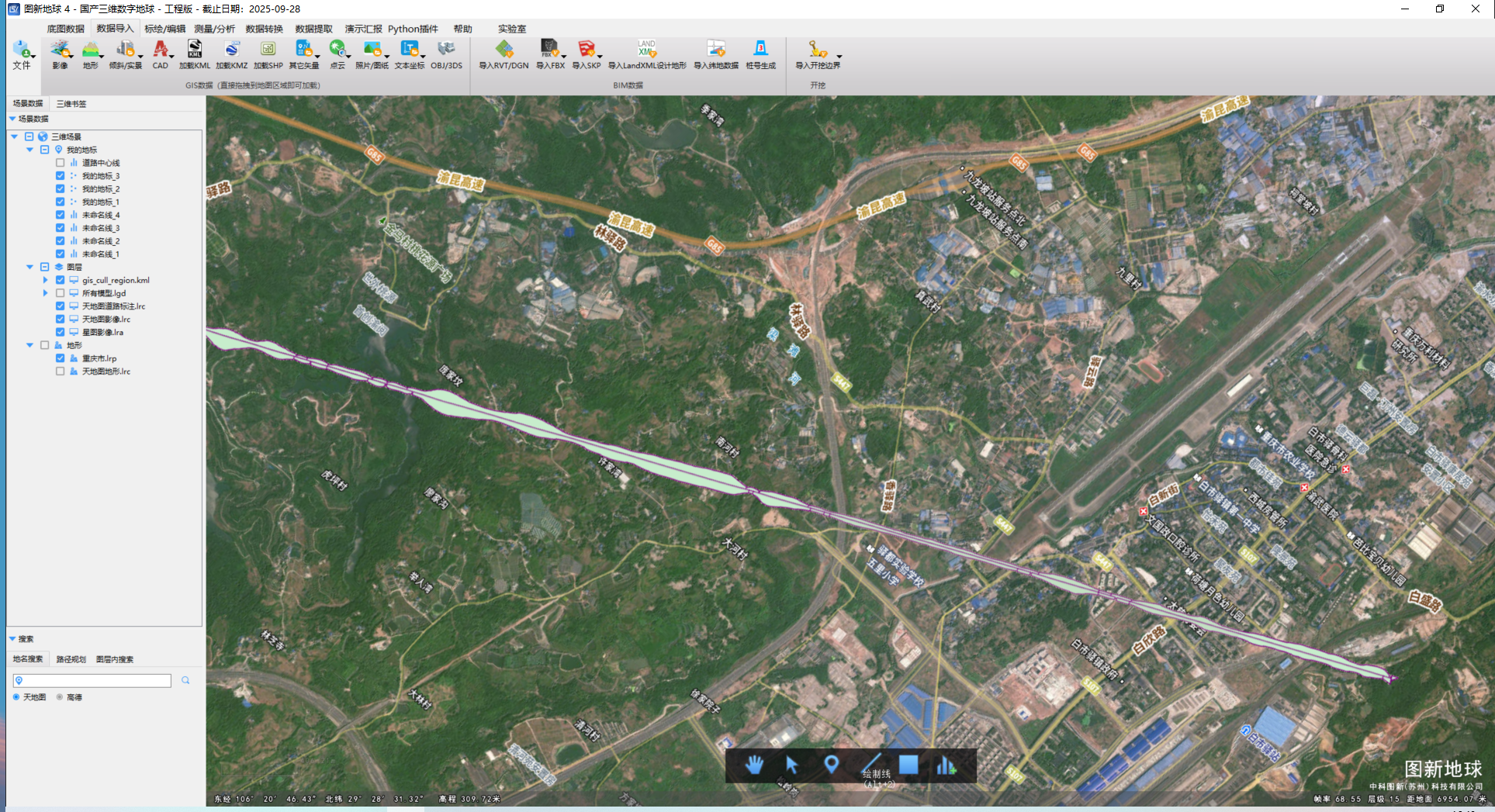Select the placemark pin tool in map toolbar

pyautogui.click(x=831, y=765)
